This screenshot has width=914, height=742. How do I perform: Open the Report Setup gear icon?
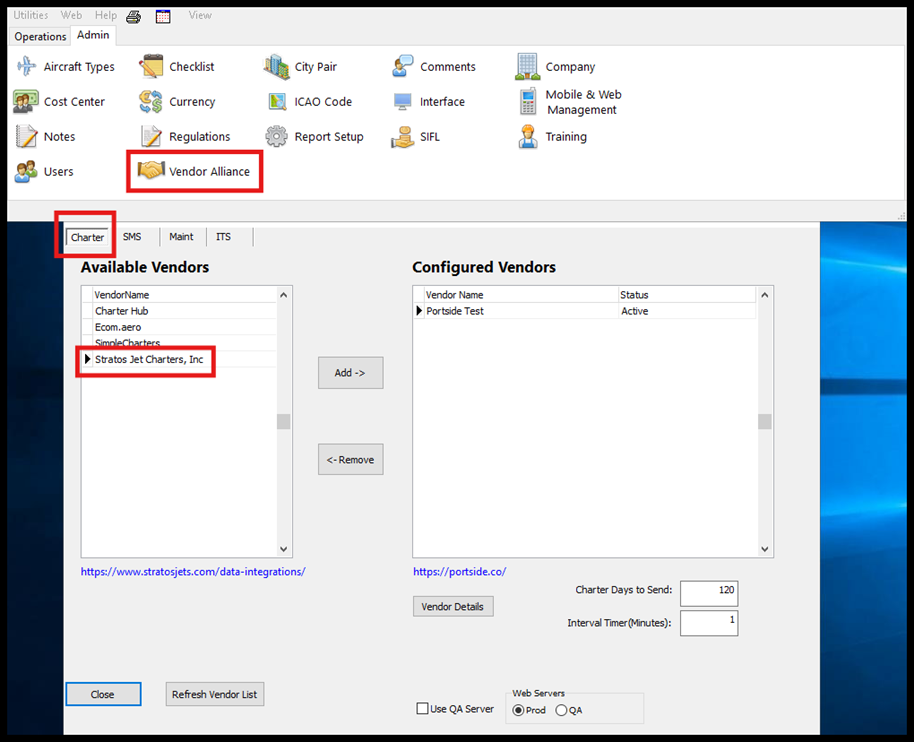[x=277, y=137]
